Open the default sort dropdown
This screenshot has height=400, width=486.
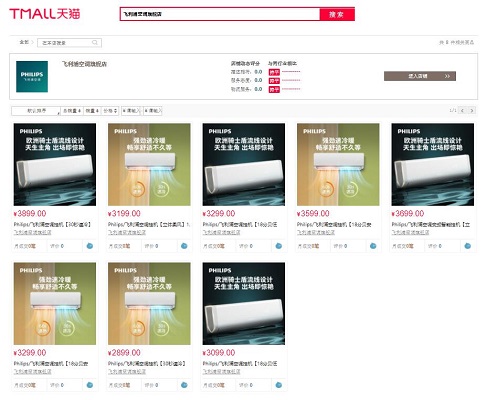[x=36, y=111]
